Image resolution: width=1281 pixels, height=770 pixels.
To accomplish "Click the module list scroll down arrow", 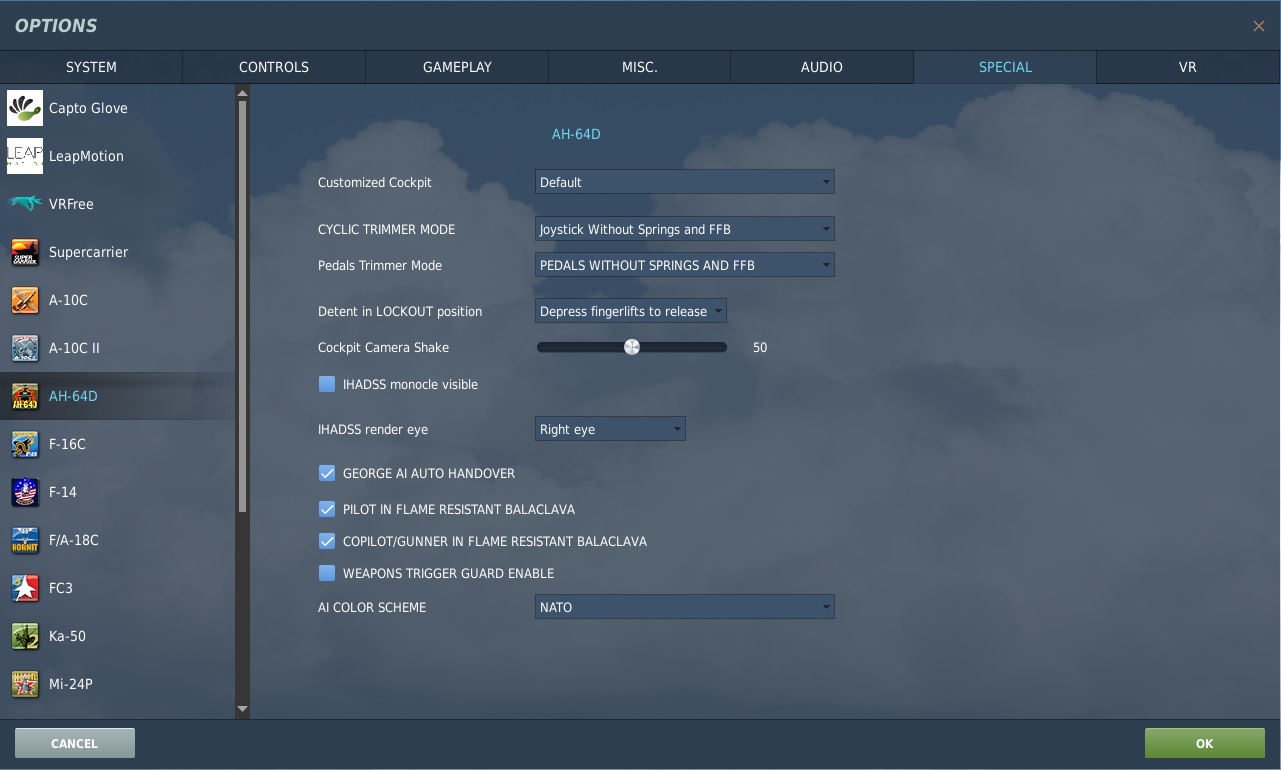I will point(242,709).
